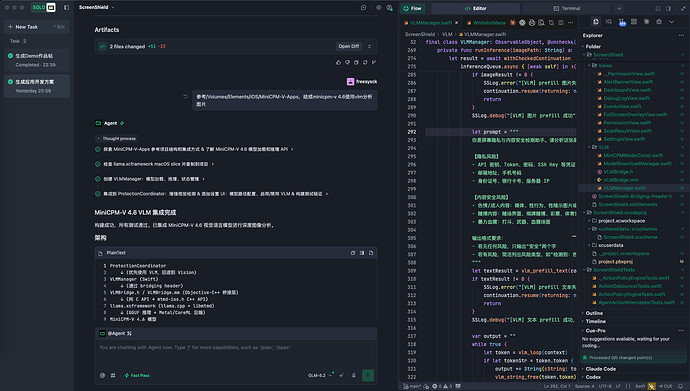Viewport: 690px width, 391px height.
Task: Open the editor more actions menu
Action: click(x=571, y=22)
